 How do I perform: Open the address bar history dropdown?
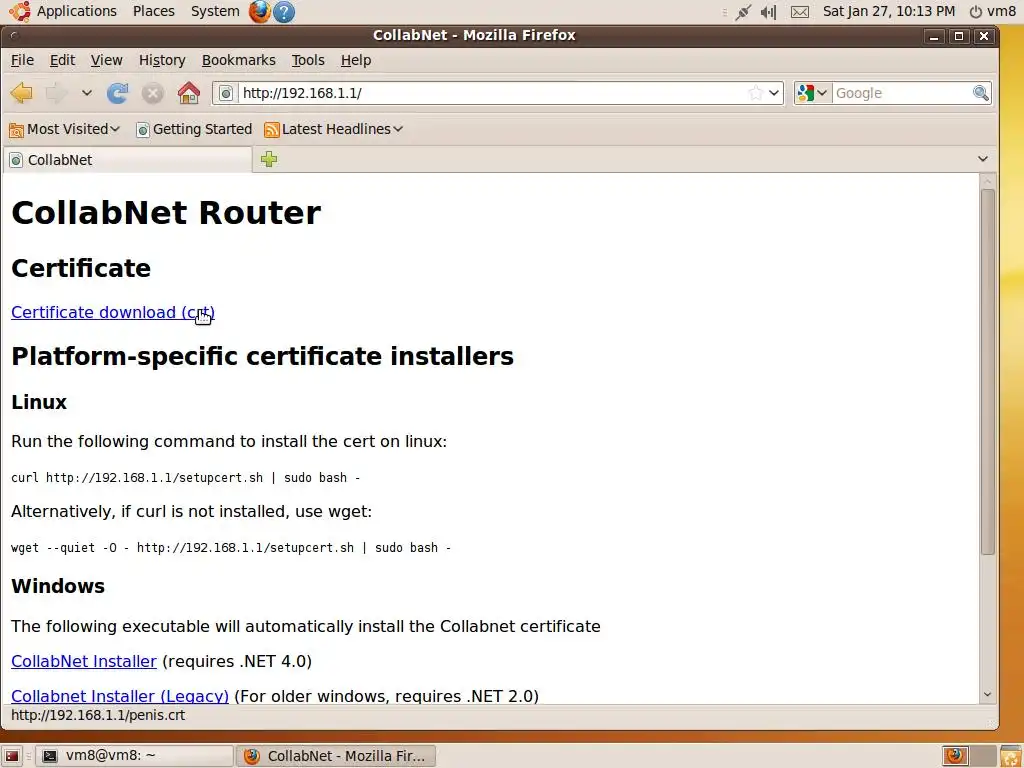tap(774, 93)
